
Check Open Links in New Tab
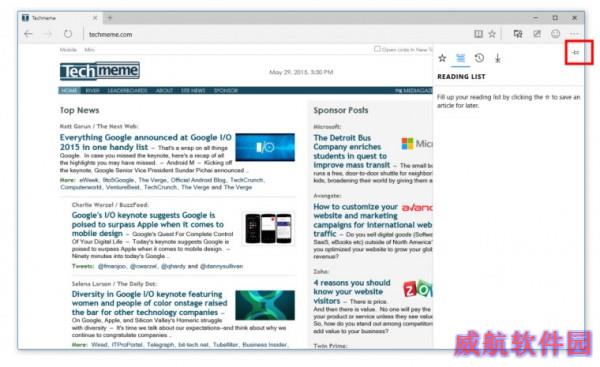377,49
